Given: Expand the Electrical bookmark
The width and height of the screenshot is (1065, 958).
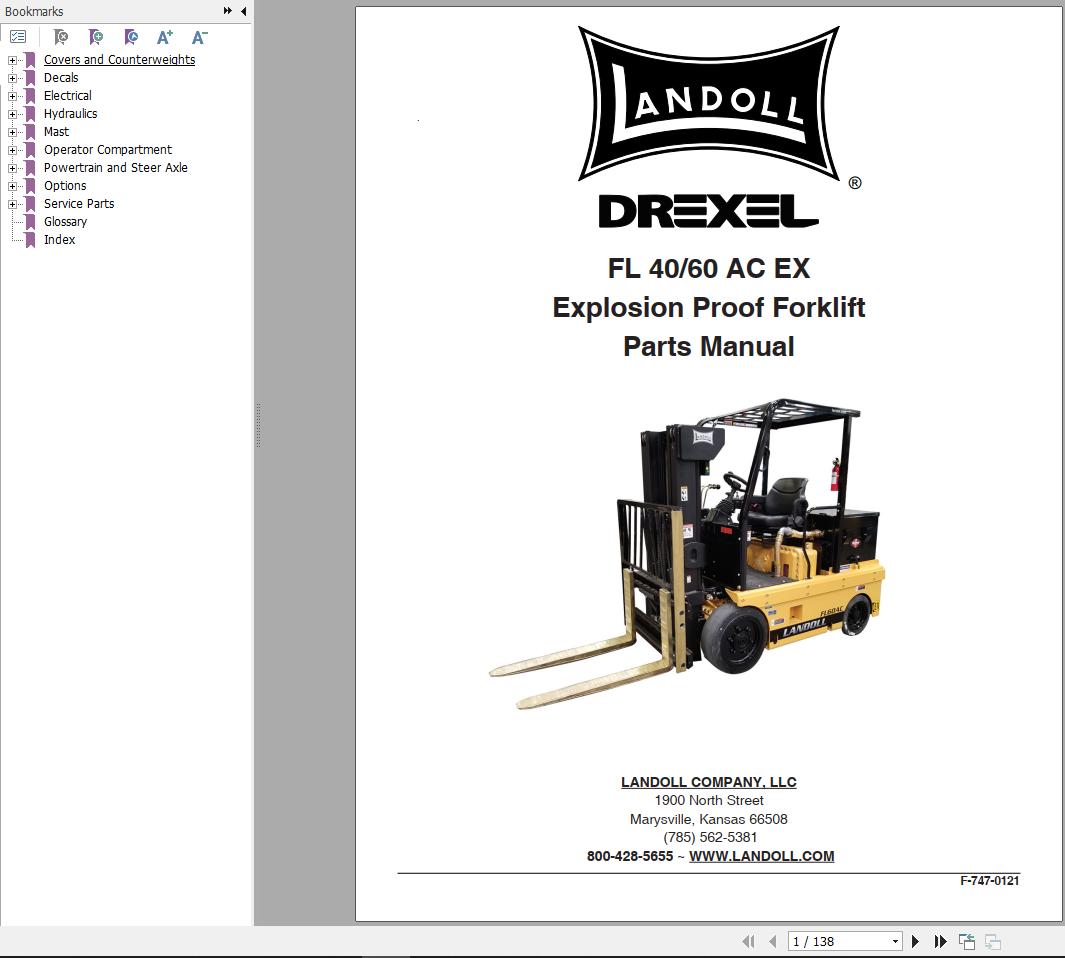Looking at the screenshot, I should [11, 96].
